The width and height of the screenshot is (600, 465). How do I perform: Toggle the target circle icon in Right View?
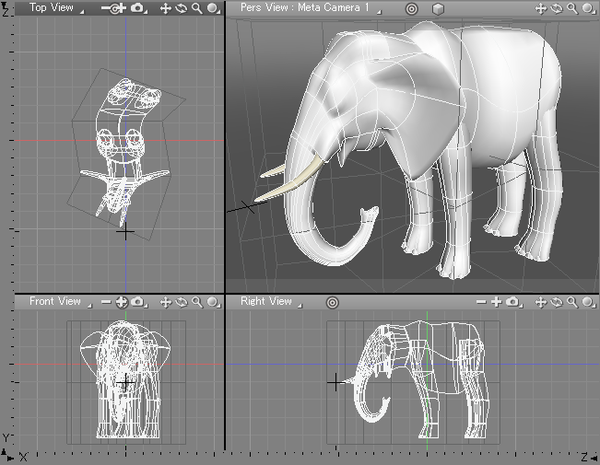click(333, 301)
